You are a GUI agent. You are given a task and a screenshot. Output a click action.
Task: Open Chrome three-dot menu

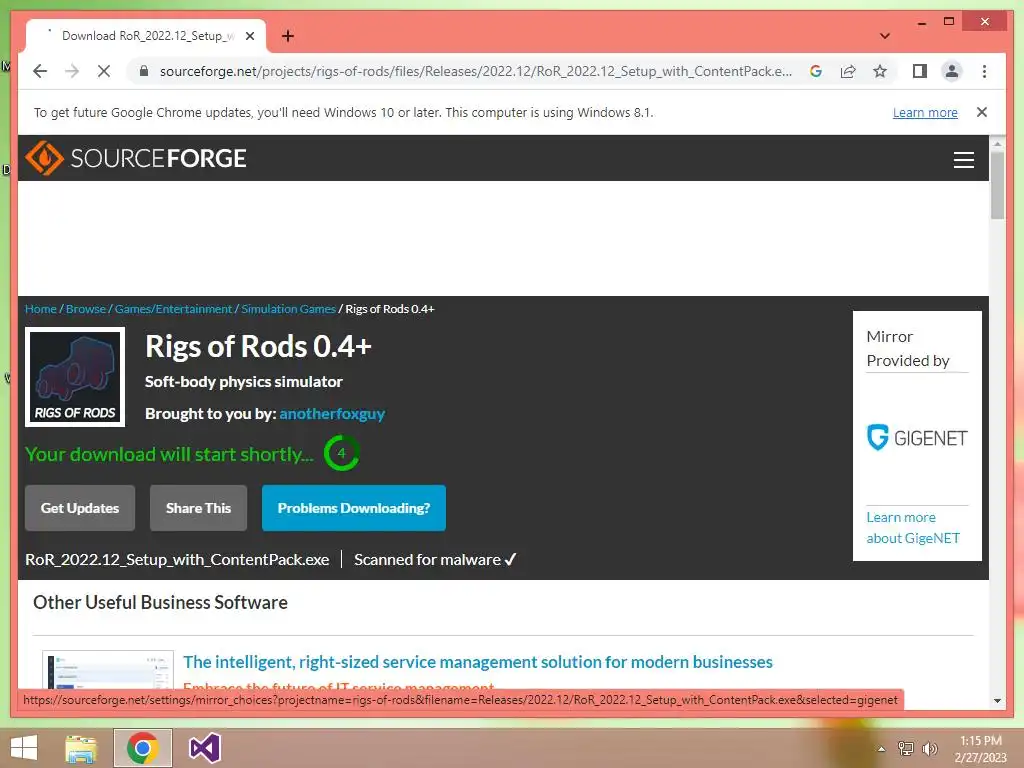point(984,71)
